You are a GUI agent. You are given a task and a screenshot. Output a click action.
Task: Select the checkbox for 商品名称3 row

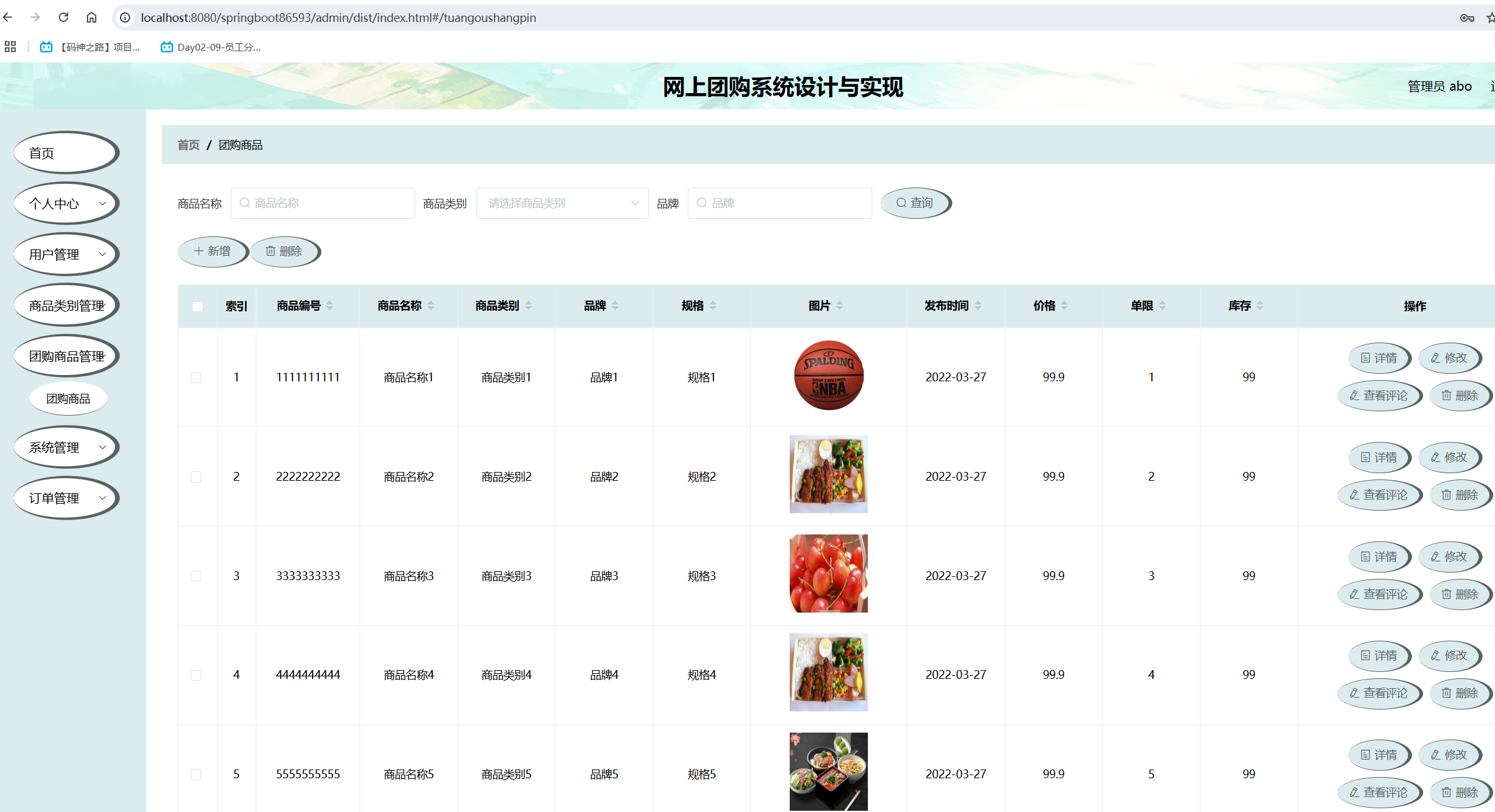click(196, 576)
